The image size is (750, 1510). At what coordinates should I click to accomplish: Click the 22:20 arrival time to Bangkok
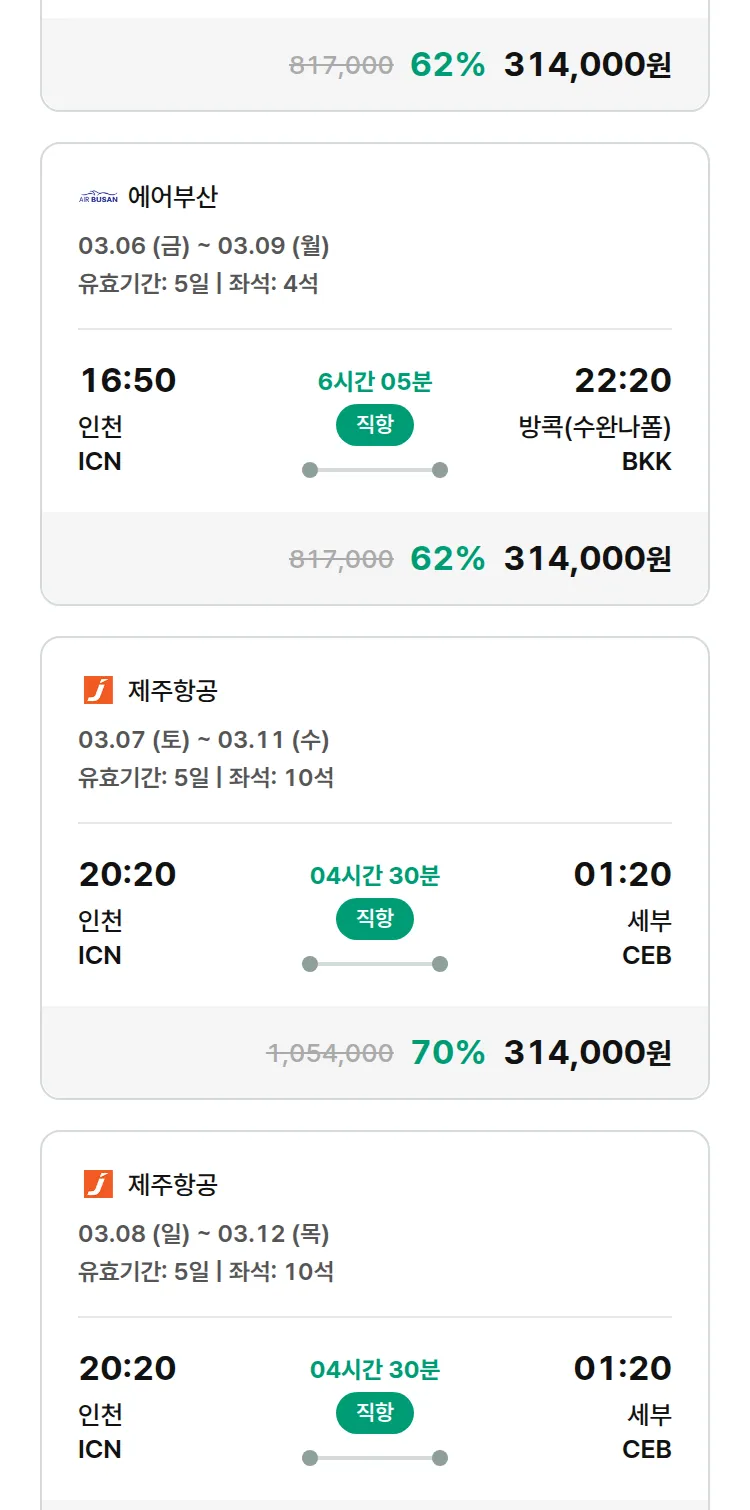[x=622, y=381]
